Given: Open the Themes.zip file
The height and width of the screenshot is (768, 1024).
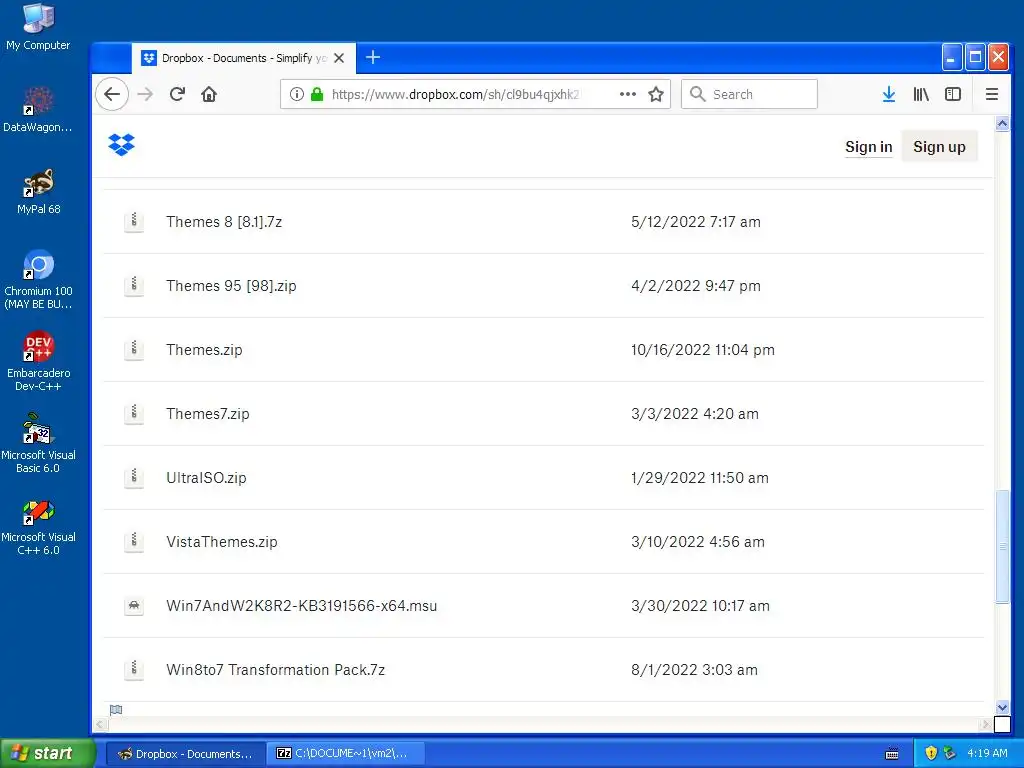Looking at the screenshot, I should (x=204, y=350).
